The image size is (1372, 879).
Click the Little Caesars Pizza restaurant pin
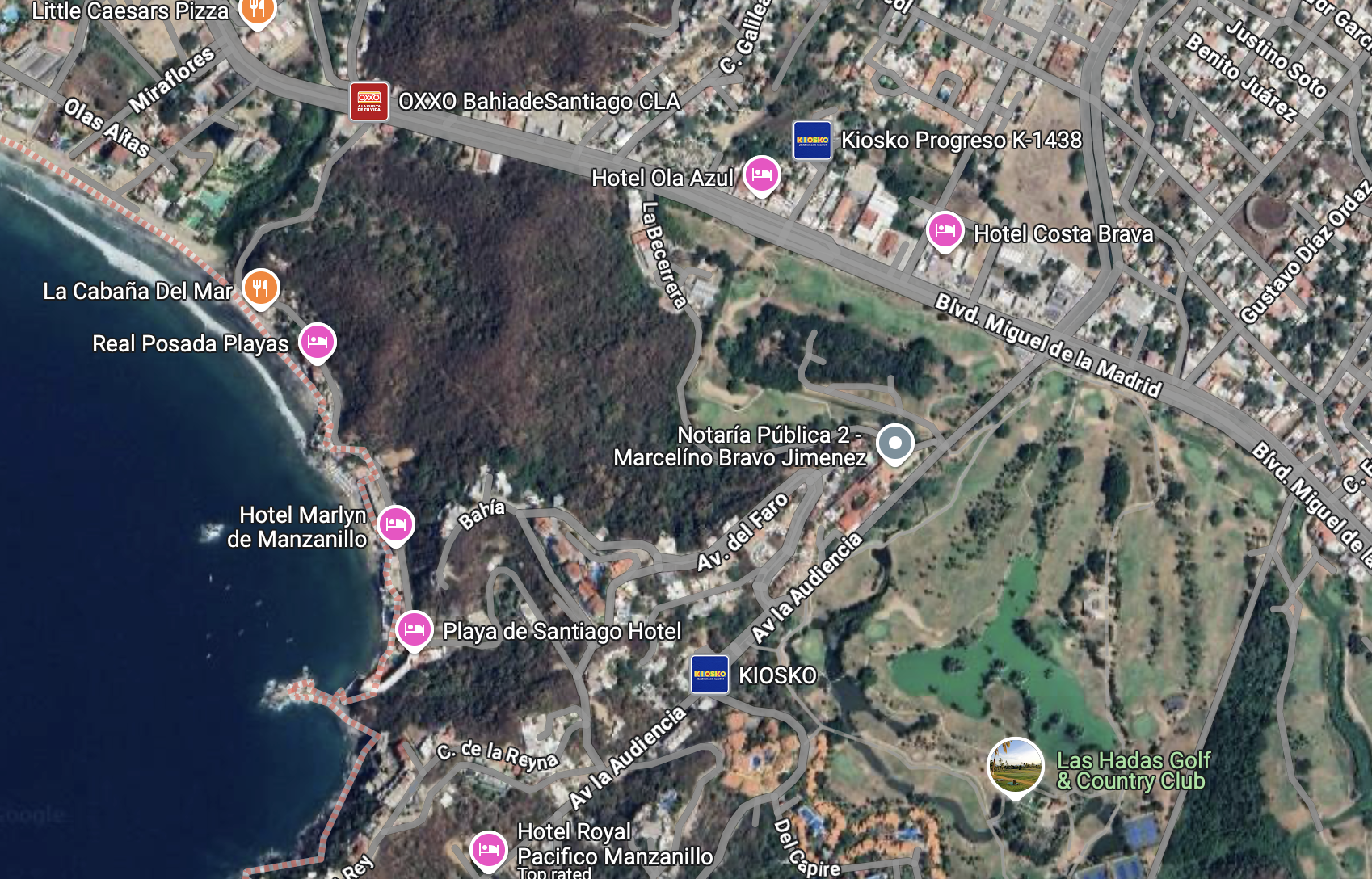click(x=258, y=11)
